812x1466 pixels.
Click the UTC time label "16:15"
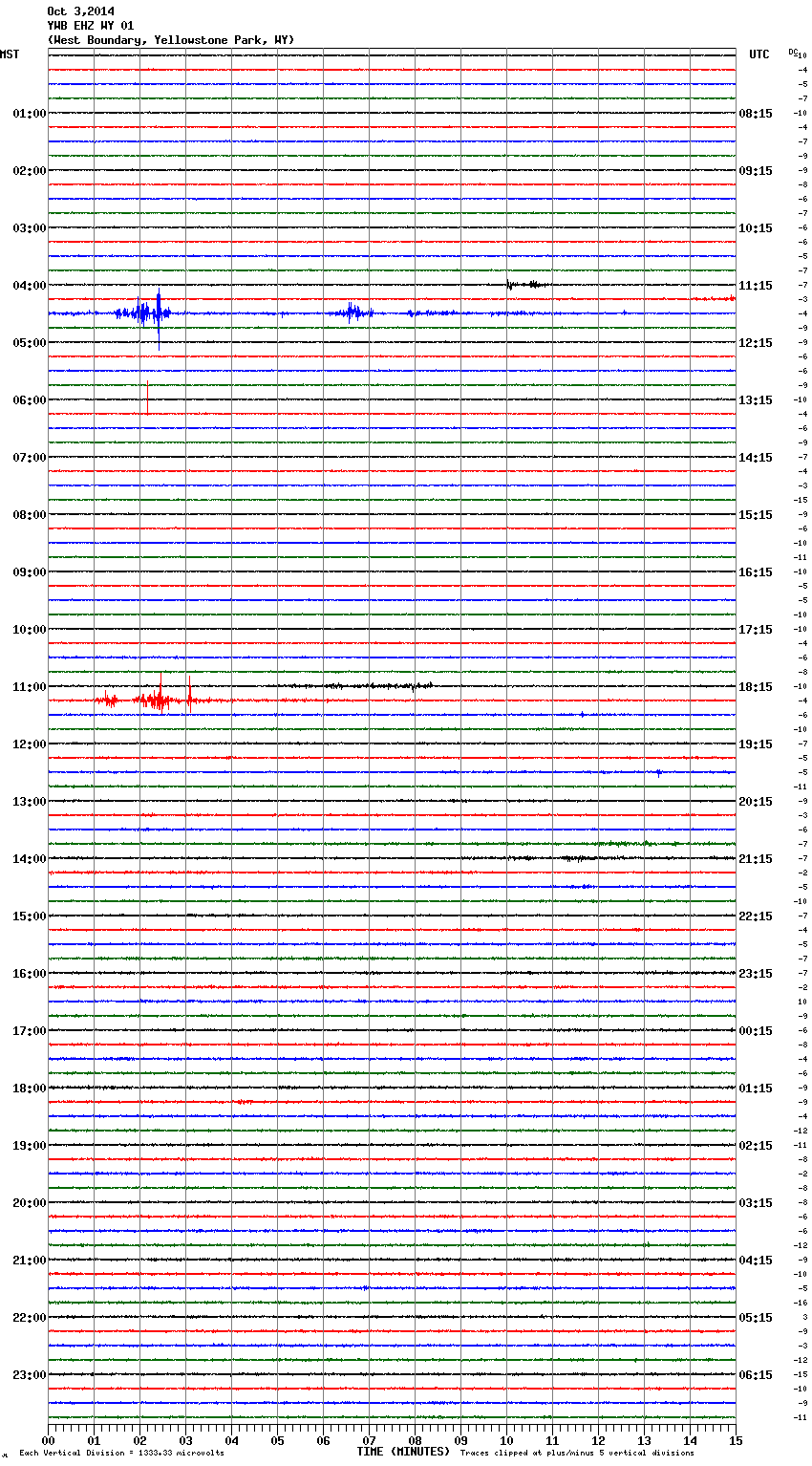pyautogui.click(x=756, y=572)
